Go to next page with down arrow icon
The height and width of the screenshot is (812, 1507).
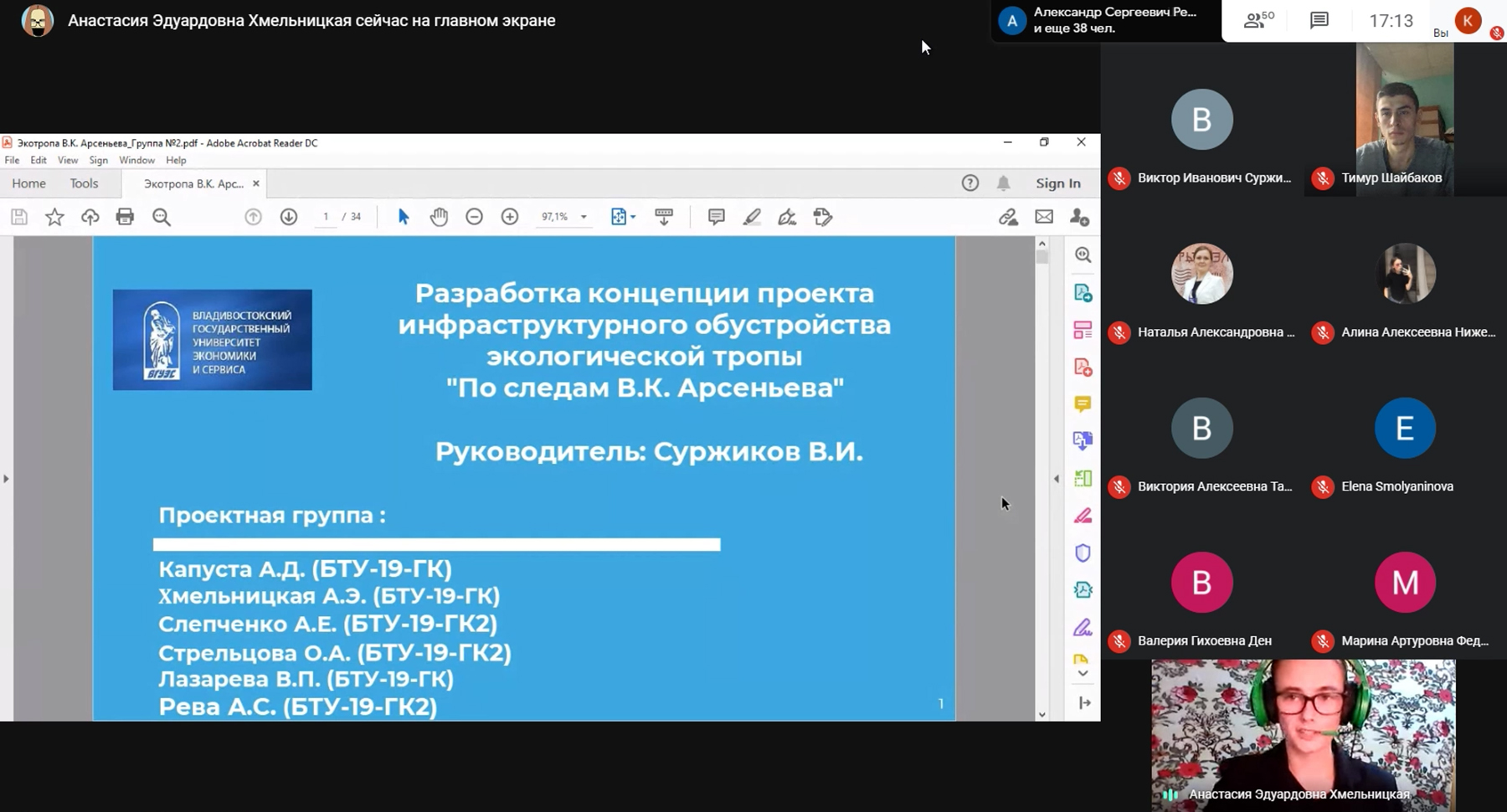pyautogui.click(x=289, y=217)
